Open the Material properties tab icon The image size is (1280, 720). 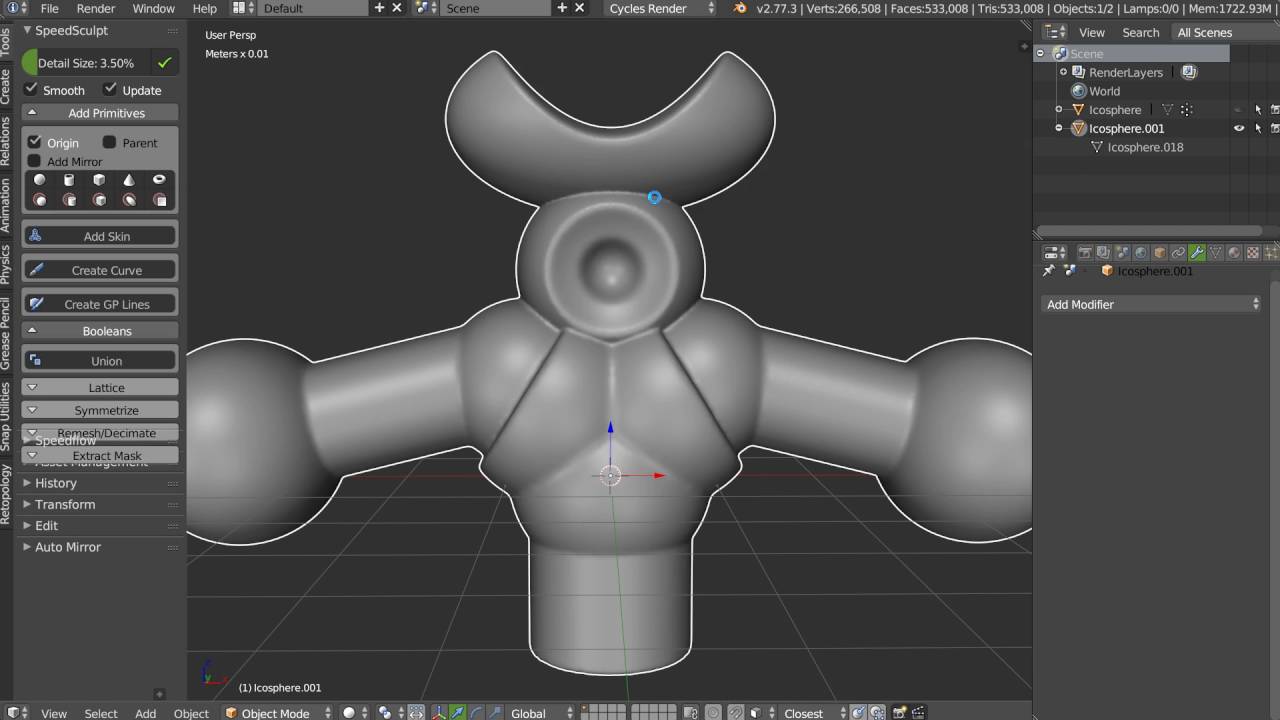pyautogui.click(x=1234, y=253)
